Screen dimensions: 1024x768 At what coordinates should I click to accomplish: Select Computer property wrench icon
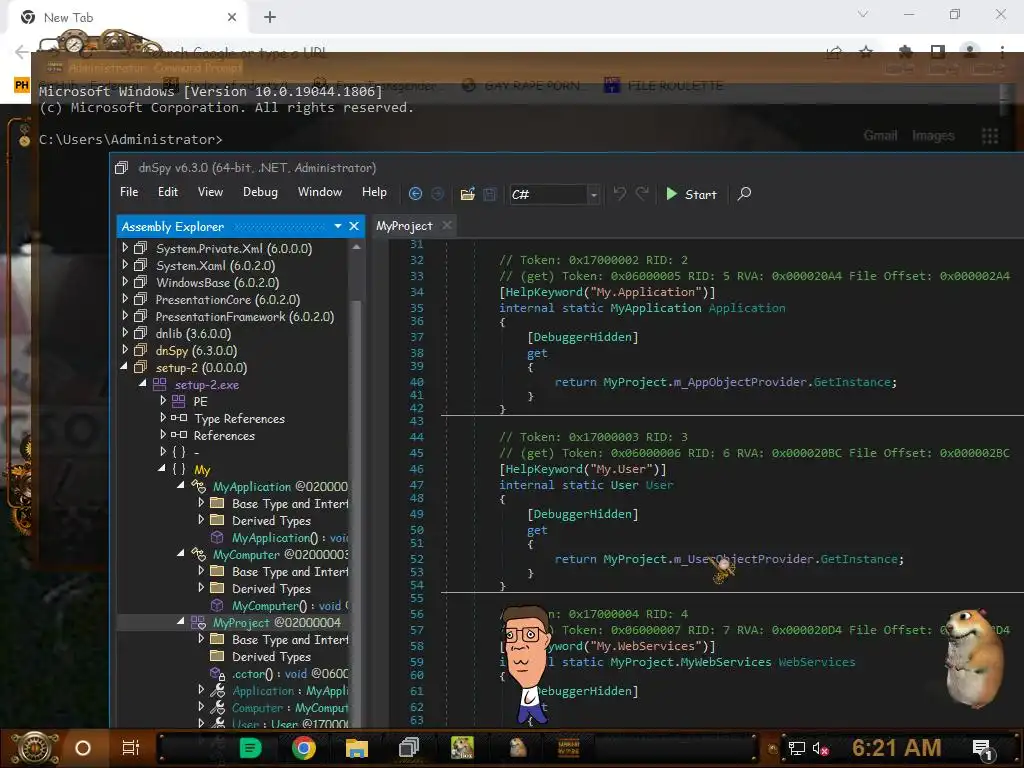(218, 707)
